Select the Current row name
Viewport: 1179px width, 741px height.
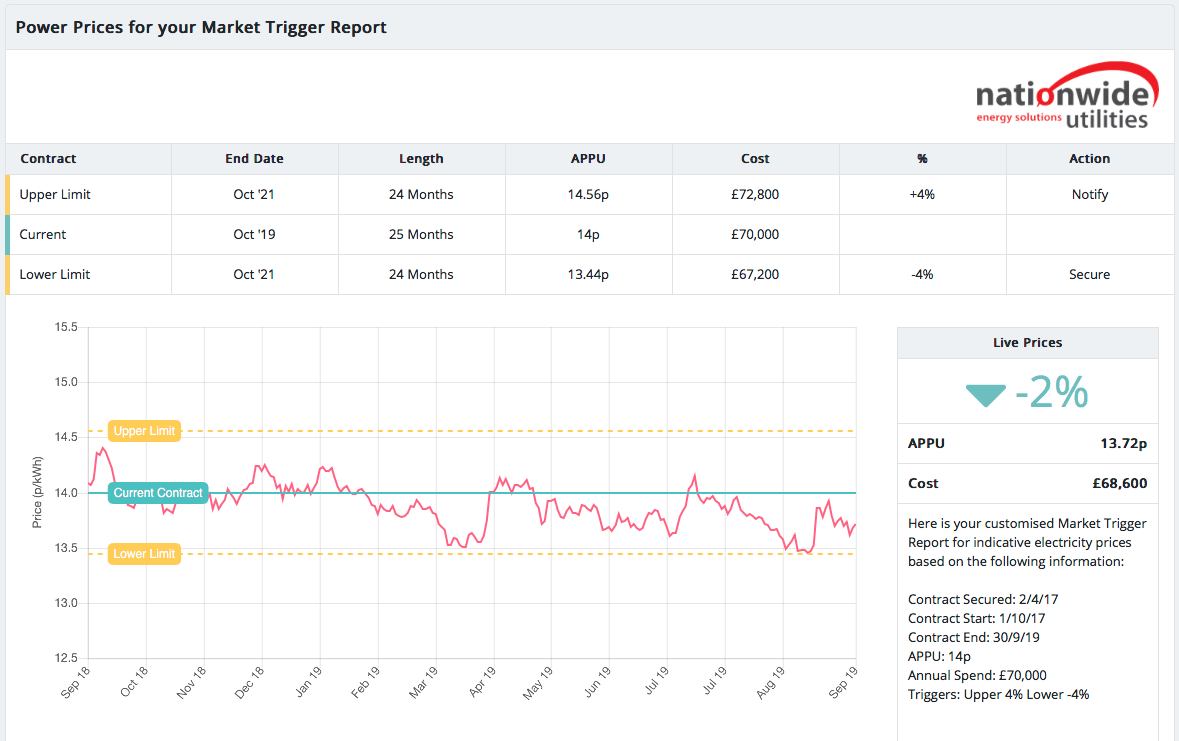pos(43,235)
